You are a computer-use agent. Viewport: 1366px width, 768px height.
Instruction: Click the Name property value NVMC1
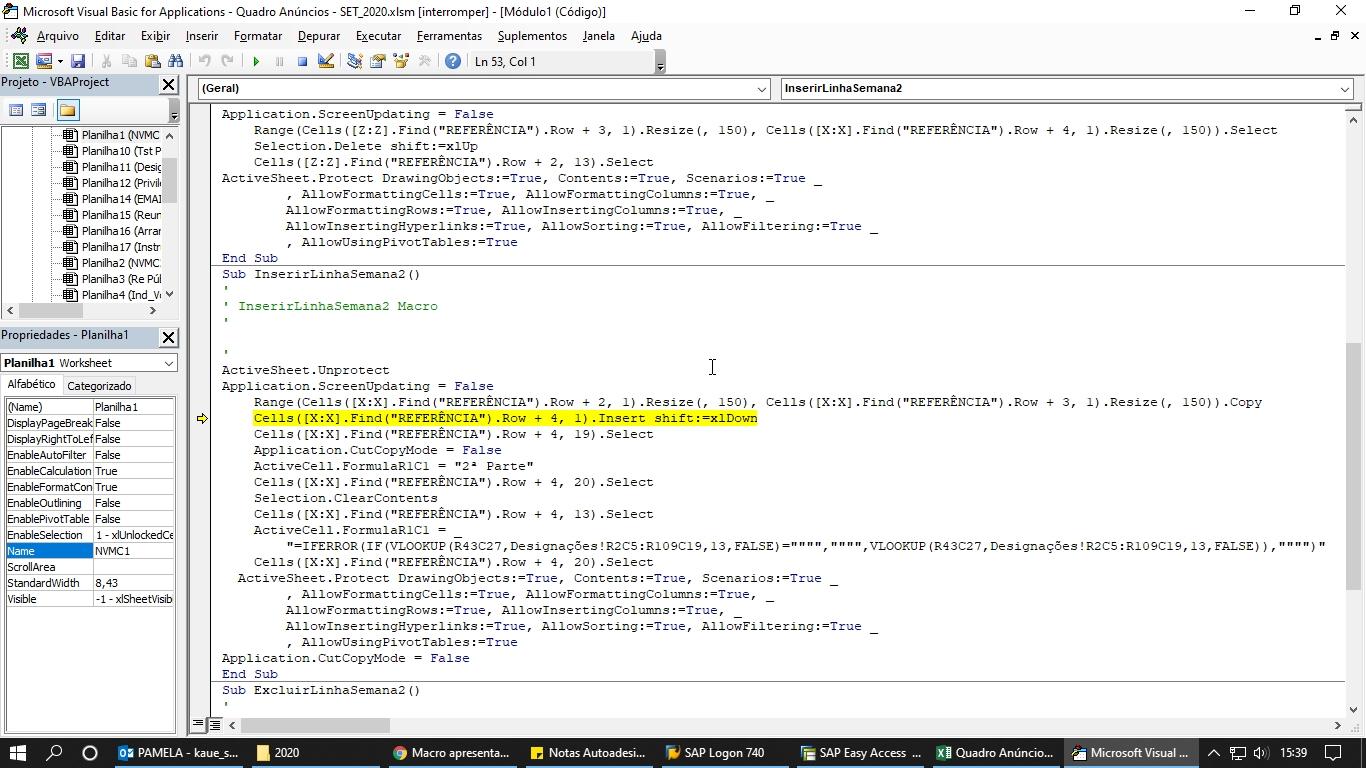pyautogui.click(x=133, y=551)
